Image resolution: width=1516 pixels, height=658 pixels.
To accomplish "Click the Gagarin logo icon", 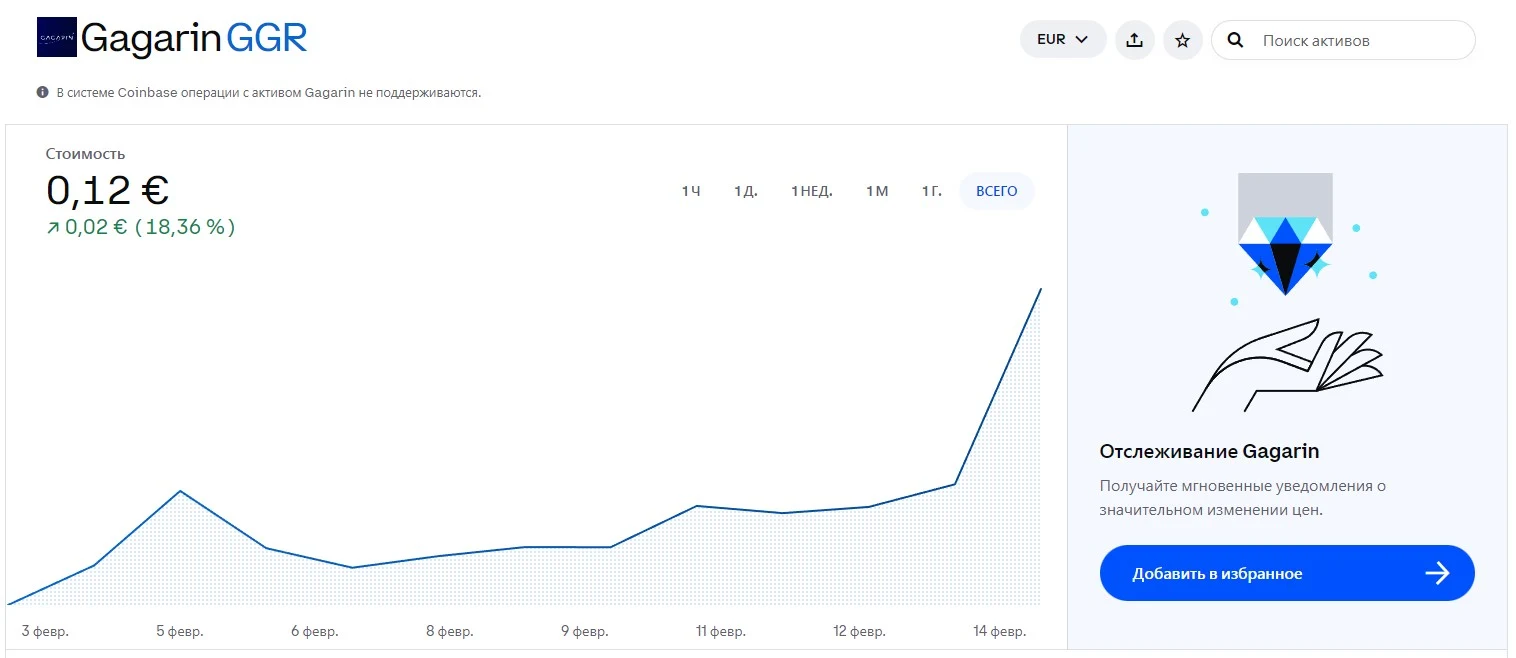I will pos(56,39).
